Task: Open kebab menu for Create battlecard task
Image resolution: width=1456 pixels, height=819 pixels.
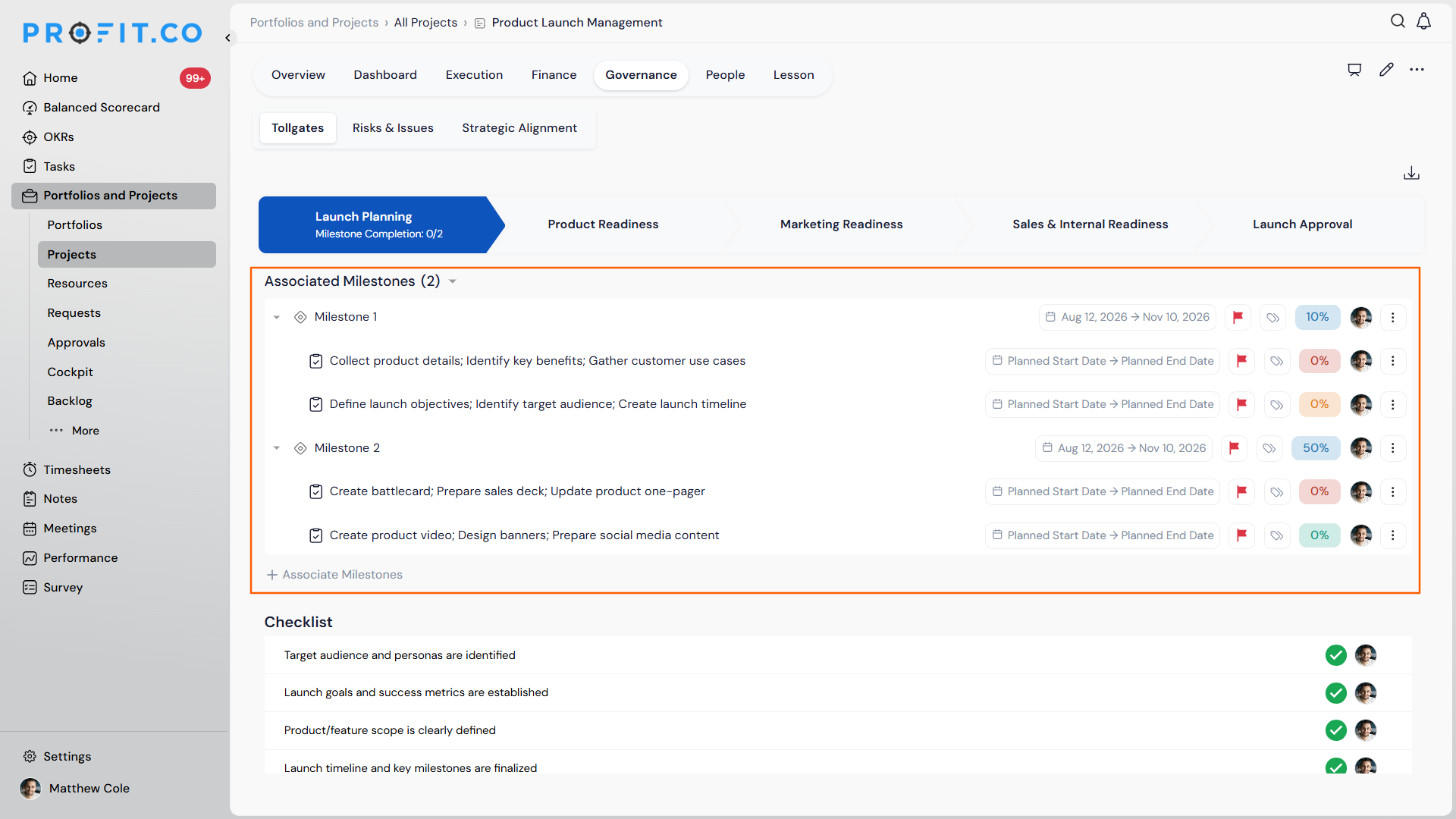Action: coord(1393,491)
